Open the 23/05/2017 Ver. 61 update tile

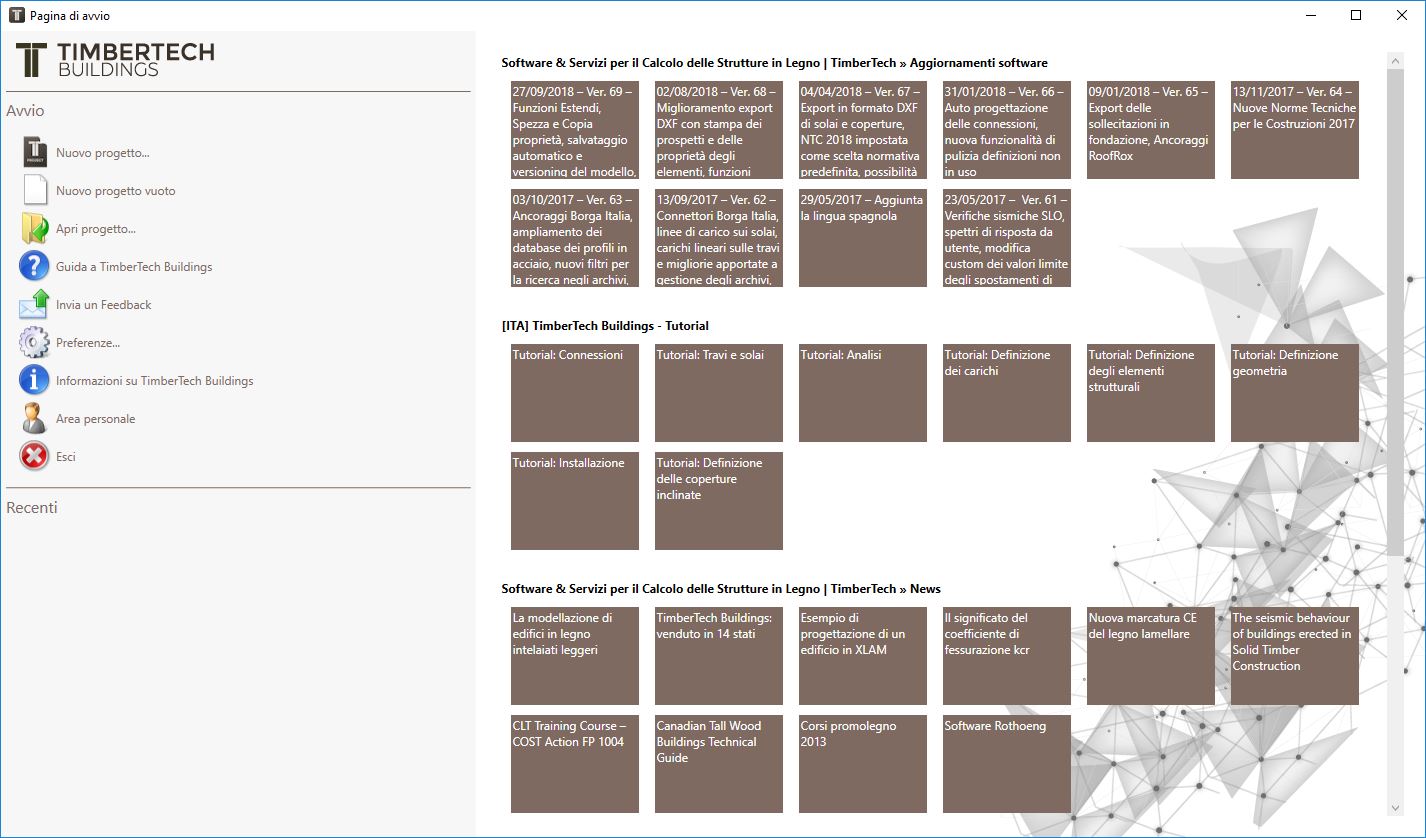tap(1007, 238)
